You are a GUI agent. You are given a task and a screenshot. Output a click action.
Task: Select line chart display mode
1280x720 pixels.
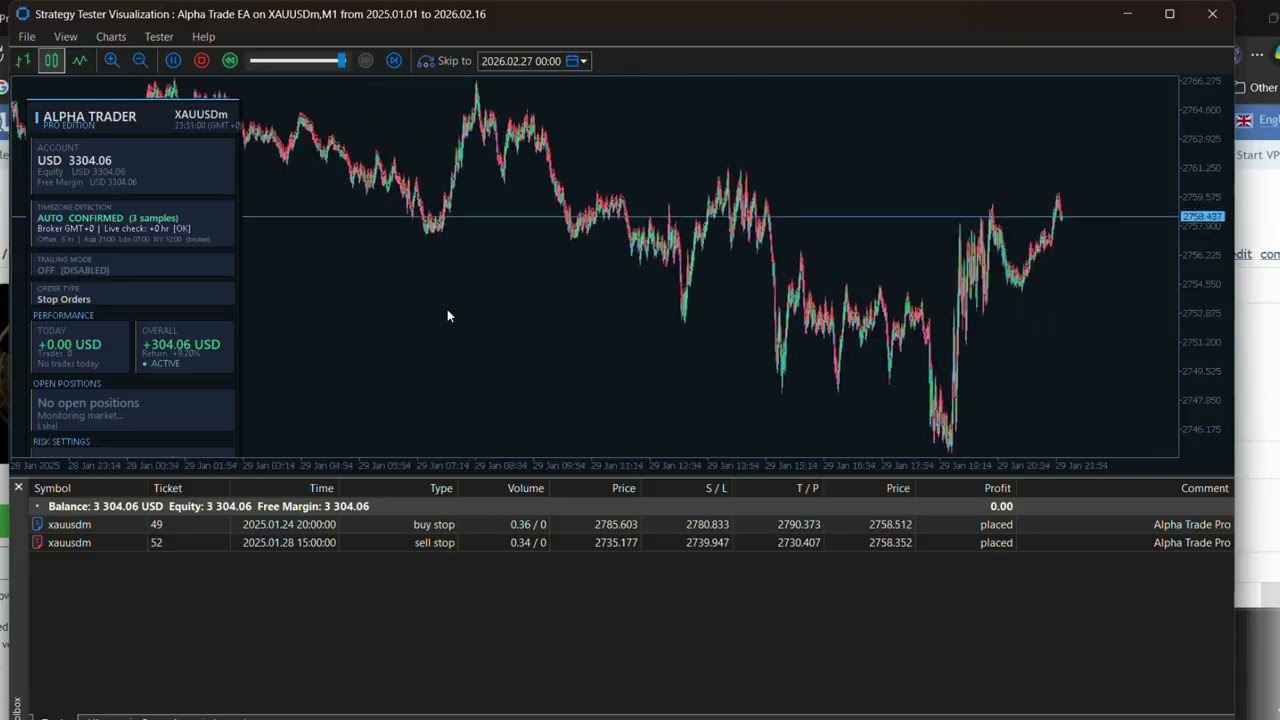coord(79,61)
